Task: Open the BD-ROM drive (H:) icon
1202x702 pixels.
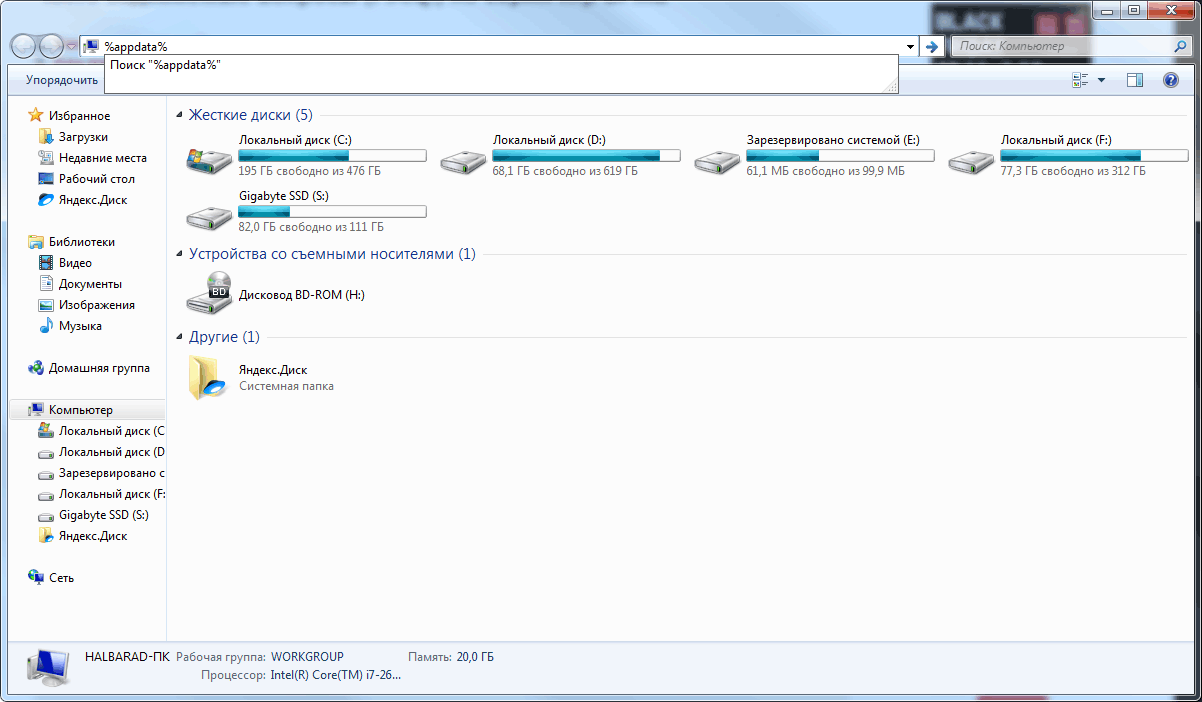Action: 208,291
